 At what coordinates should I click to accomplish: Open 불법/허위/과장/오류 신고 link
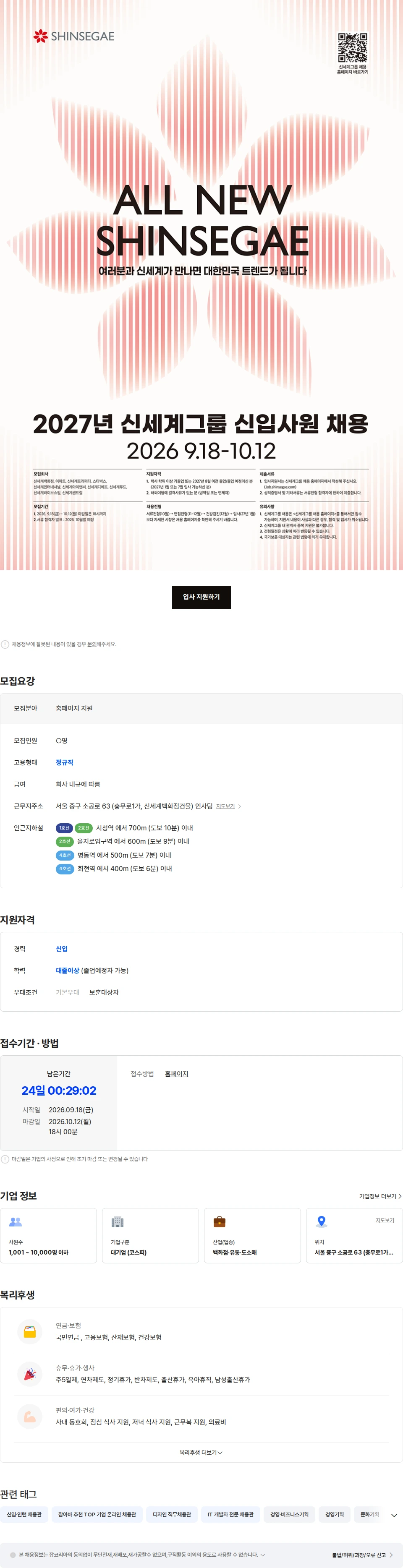point(362,1555)
